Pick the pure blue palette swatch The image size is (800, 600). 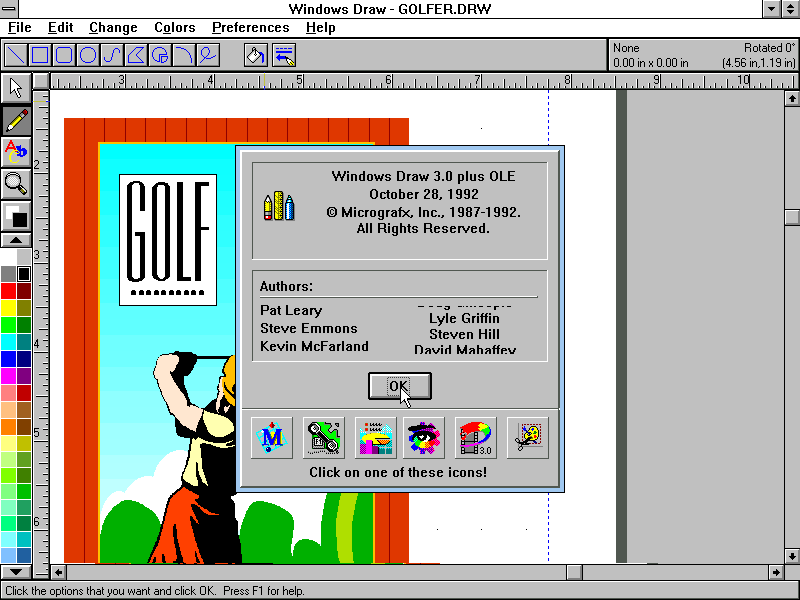[x=8, y=359]
